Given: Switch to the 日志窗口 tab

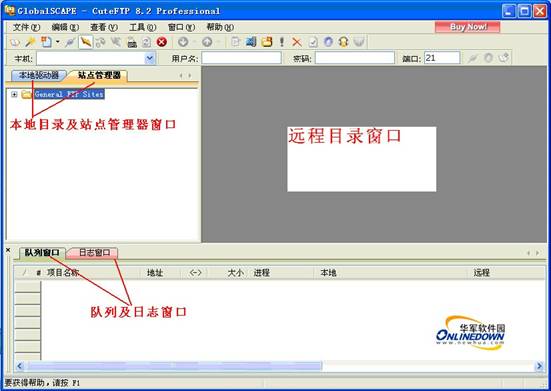Looking at the screenshot, I should coord(94,253).
